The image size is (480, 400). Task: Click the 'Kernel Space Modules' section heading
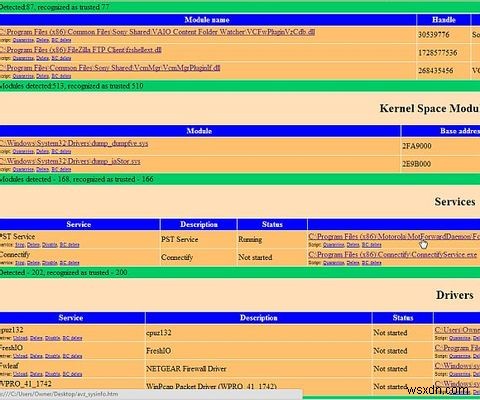tap(430, 108)
